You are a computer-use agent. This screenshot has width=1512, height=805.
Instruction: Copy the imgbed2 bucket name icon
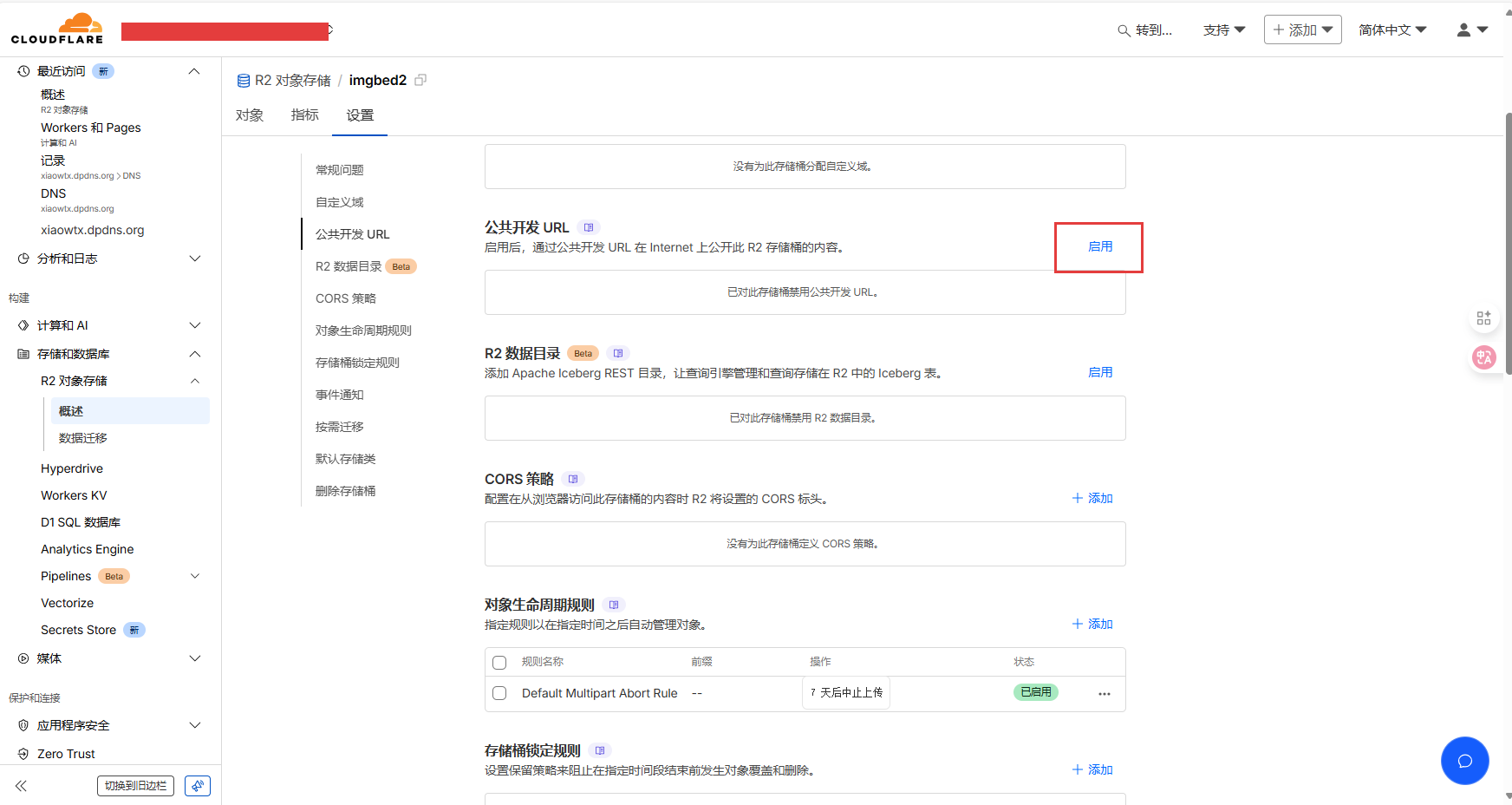(420, 80)
